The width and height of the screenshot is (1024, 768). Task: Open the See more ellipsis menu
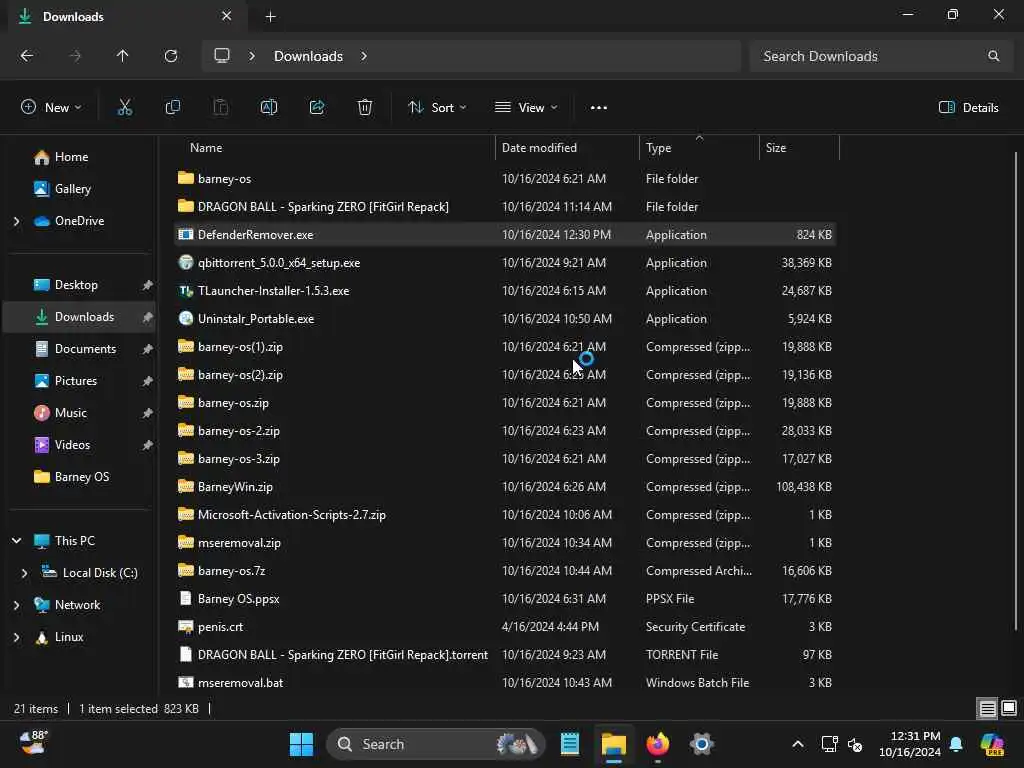[599, 108]
